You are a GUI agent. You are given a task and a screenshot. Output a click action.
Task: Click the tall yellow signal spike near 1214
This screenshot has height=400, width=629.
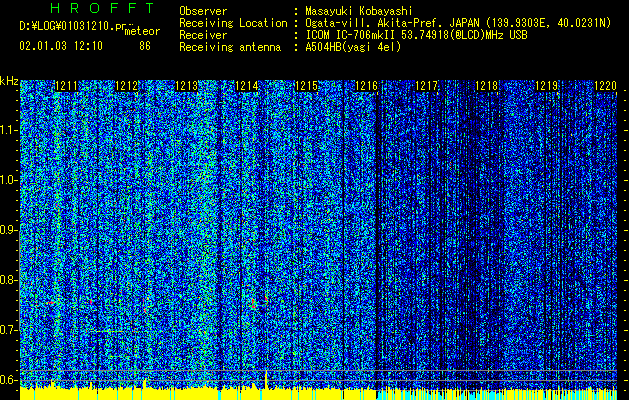point(266,380)
